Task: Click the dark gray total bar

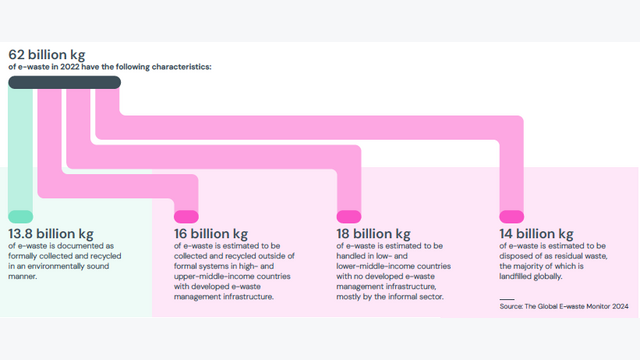Action: pyautogui.click(x=64, y=82)
